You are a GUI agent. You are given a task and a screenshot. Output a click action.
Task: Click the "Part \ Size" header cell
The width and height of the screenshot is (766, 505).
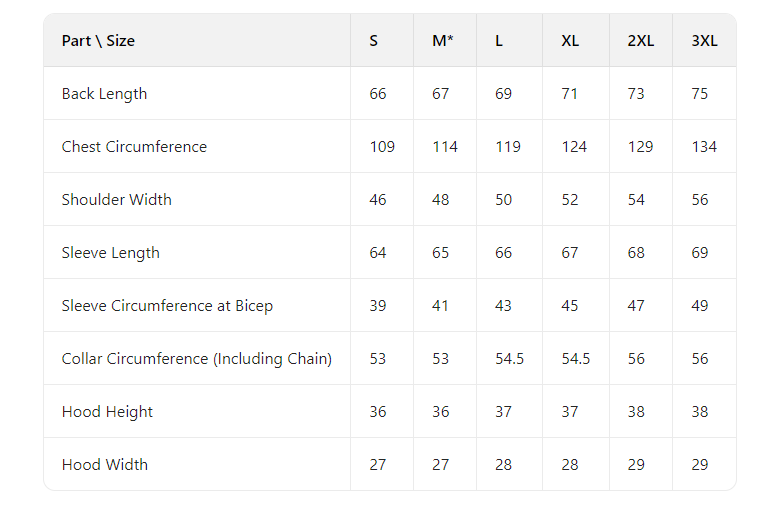click(x=98, y=41)
